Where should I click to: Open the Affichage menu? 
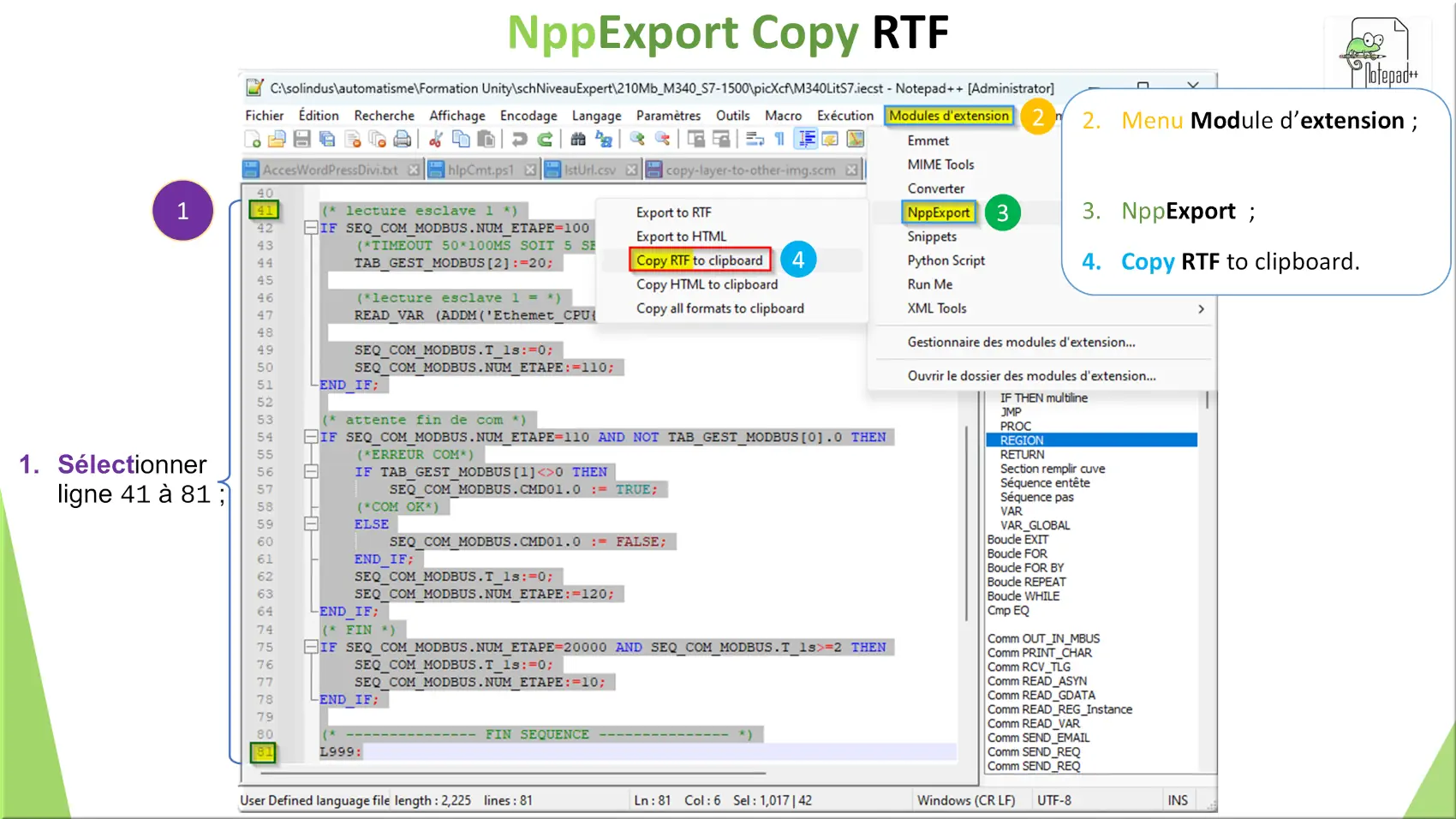click(456, 116)
